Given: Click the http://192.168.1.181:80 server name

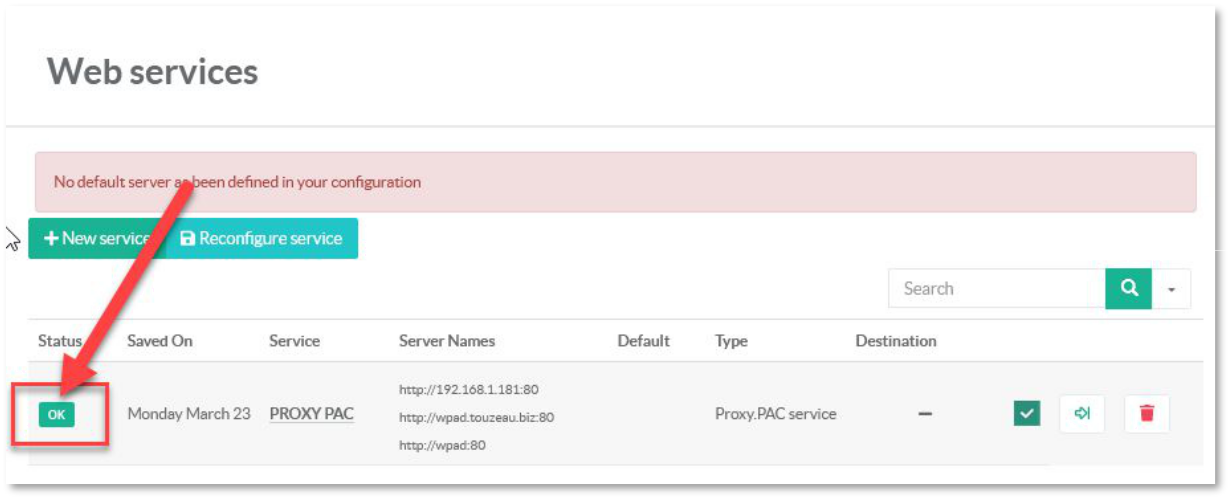Looking at the screenshot, I should 468,390.
